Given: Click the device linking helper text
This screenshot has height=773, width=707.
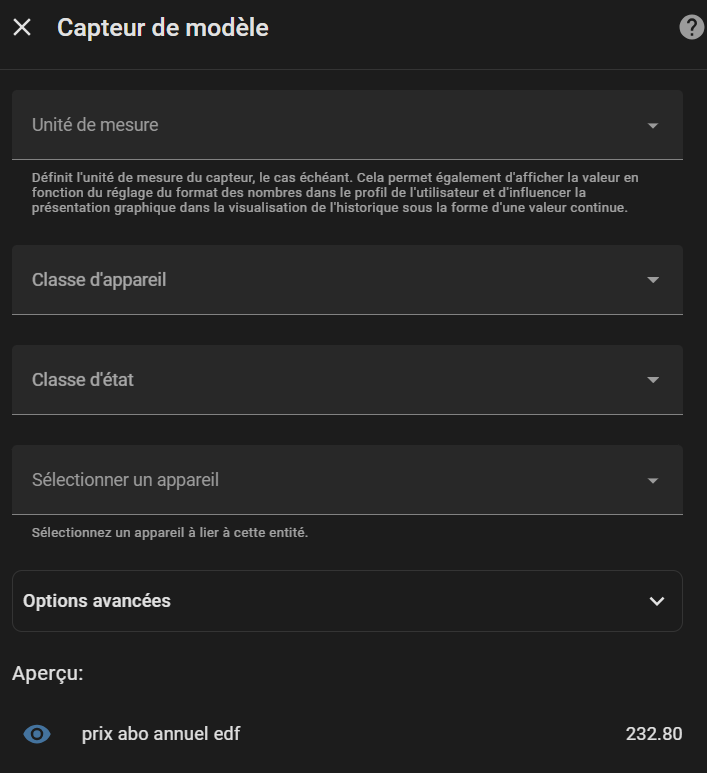Looking at the screenshot, I should pyautogui.click(x=170, y=533).
